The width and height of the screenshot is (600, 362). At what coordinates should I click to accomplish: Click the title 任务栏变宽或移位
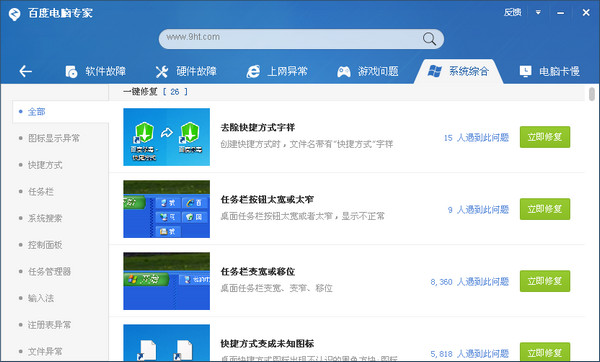[258, 272]
